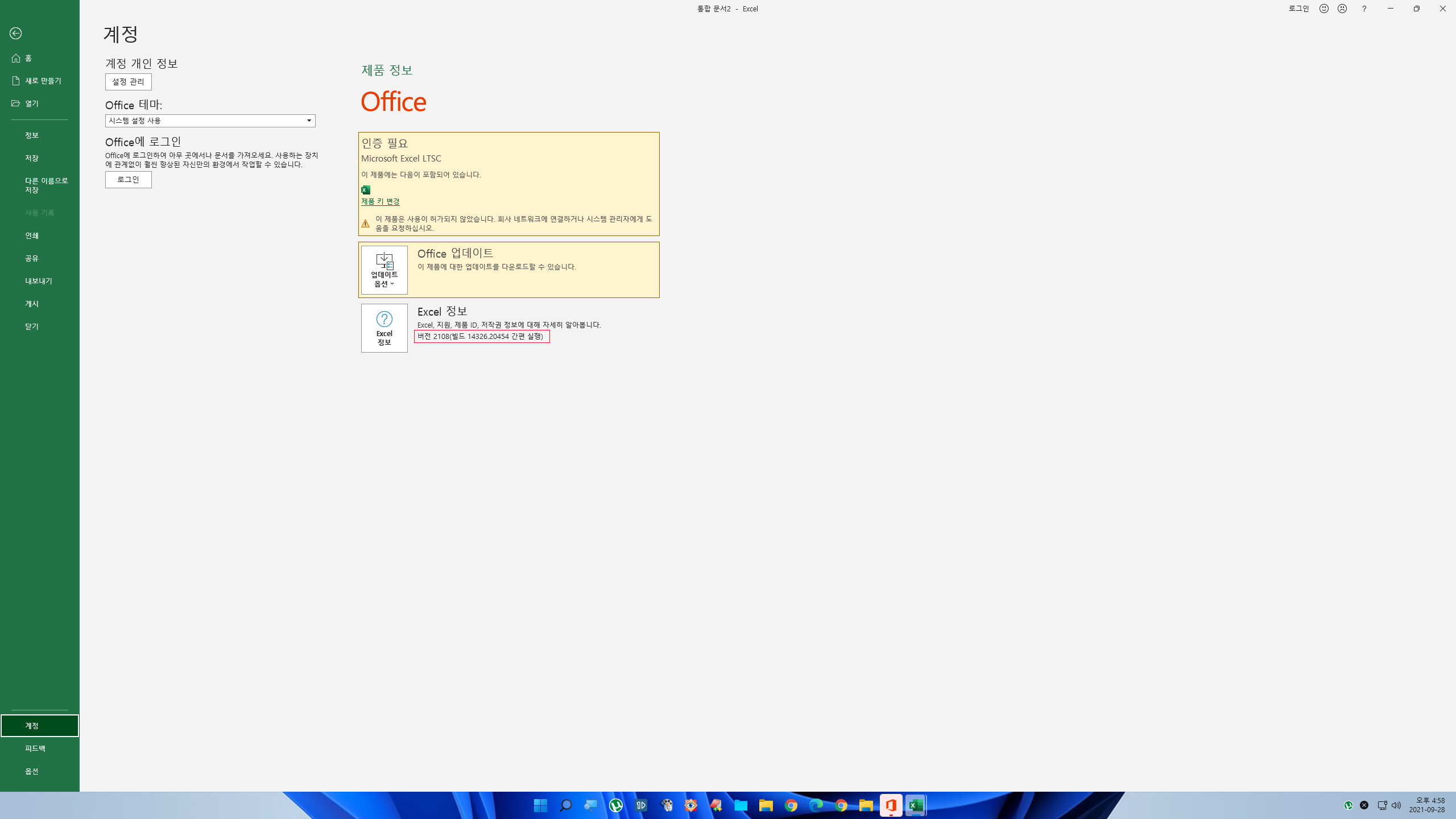Select 새로 만들기 in the sidebar
This screenshot has height=819, width=1456.
point(43,81)
